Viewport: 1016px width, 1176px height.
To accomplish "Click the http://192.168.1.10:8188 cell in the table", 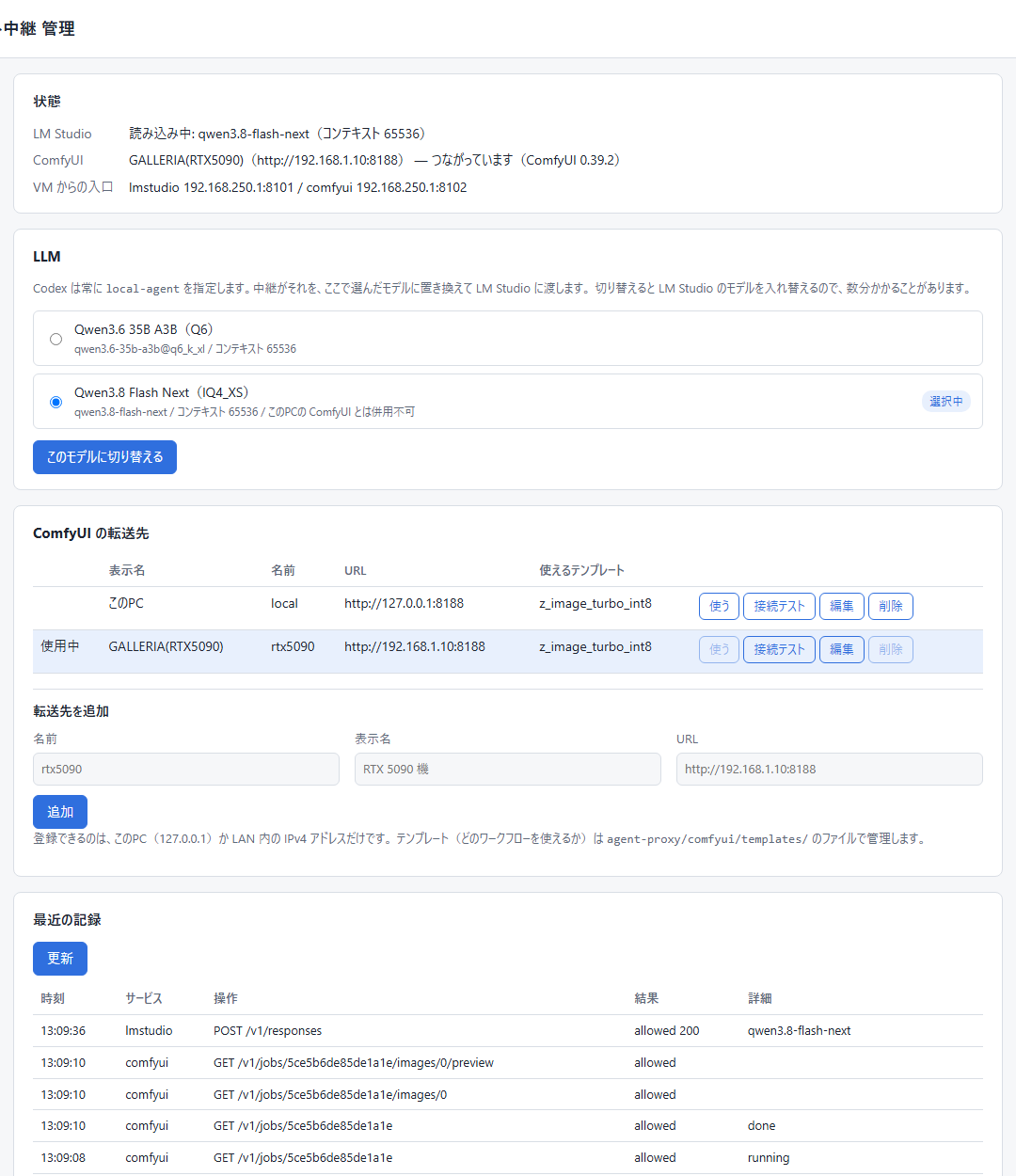I will [415, 646].
